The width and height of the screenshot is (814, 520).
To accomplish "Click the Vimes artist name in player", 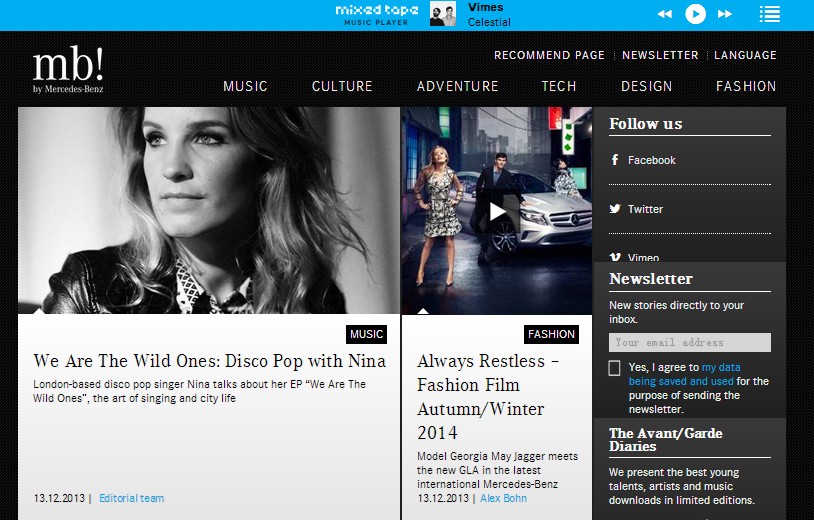I will click(485, 7).
